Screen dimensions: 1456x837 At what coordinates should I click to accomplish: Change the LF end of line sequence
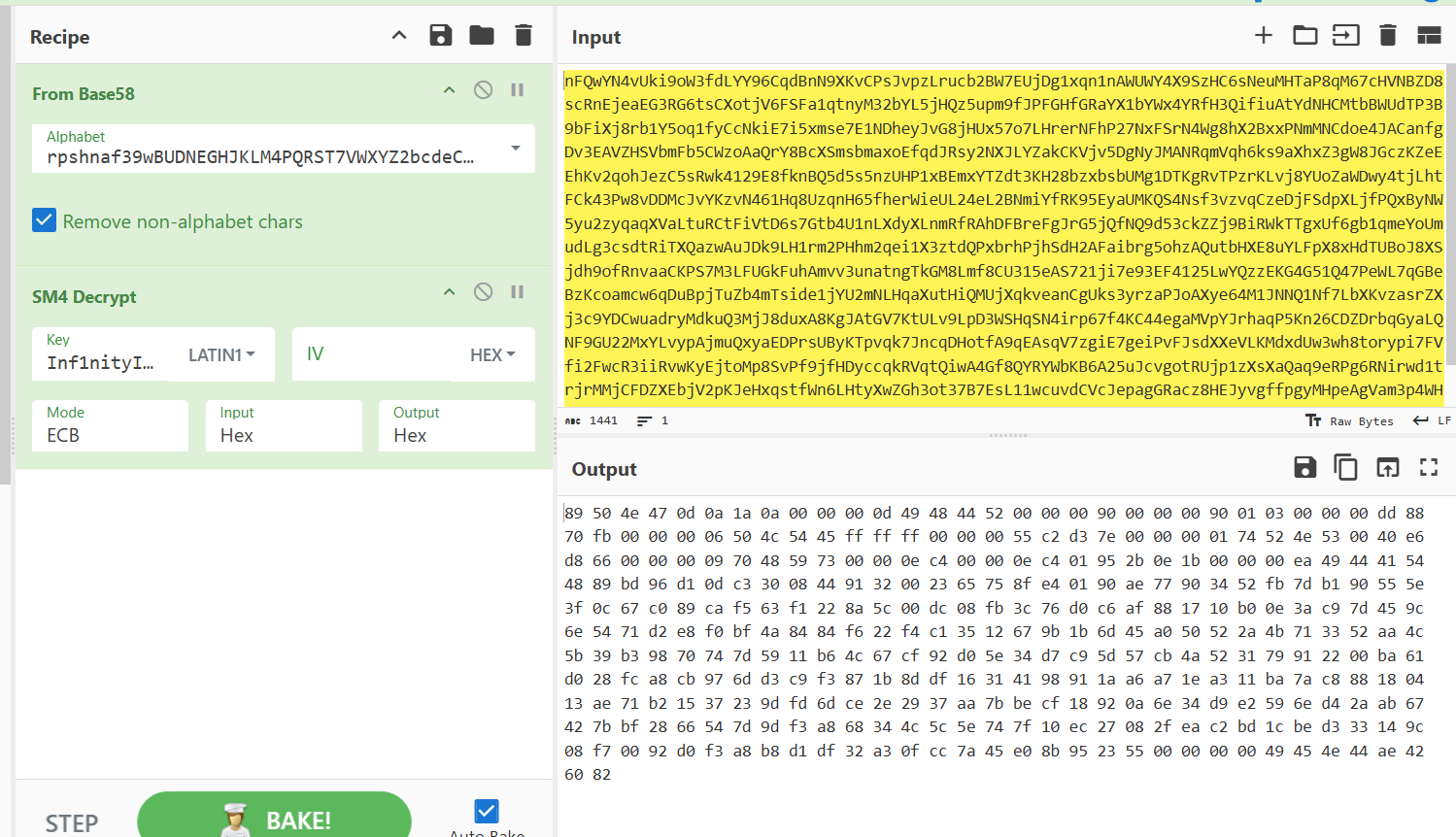coord(1432,420)
